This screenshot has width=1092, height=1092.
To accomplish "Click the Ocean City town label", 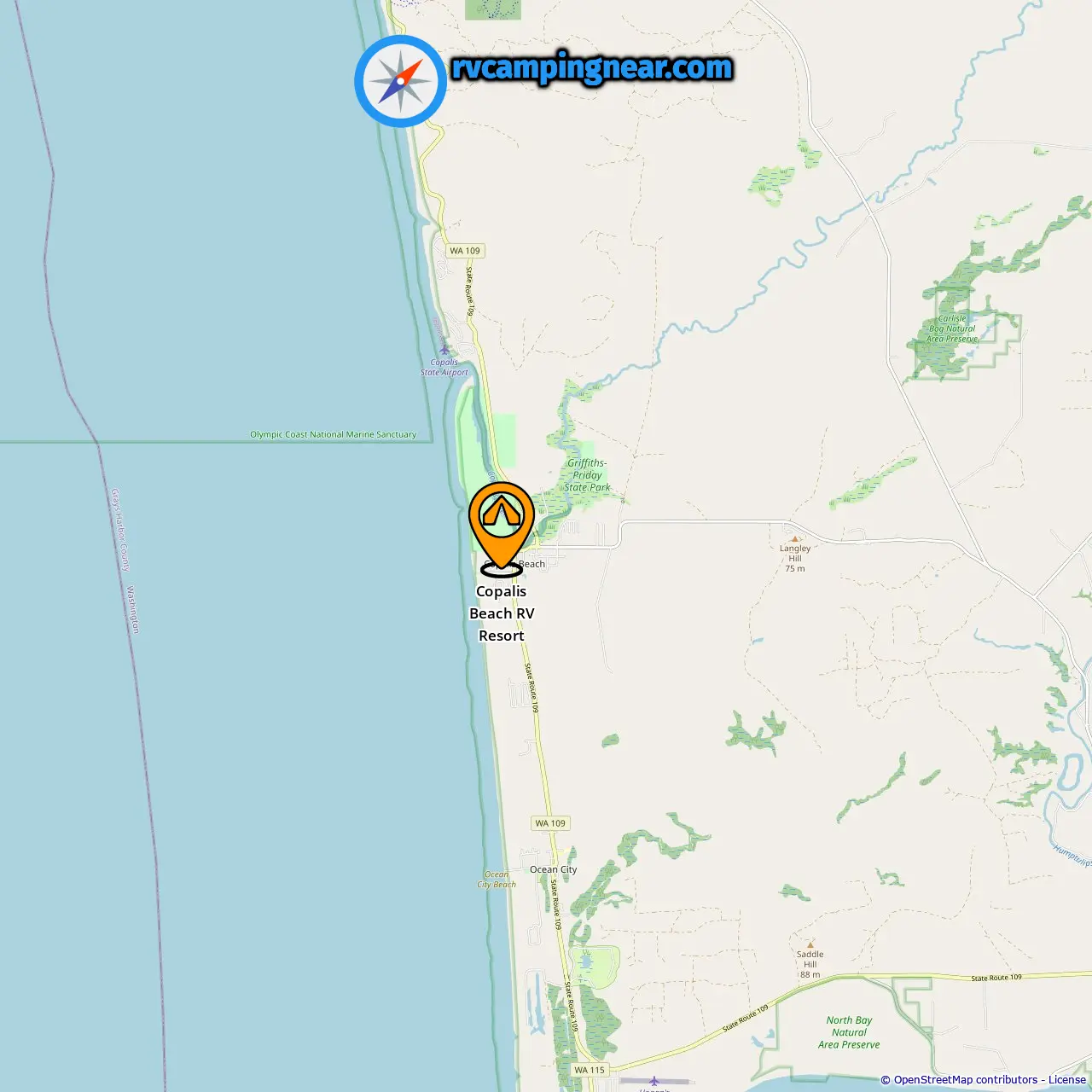I will tap(554, 869).
